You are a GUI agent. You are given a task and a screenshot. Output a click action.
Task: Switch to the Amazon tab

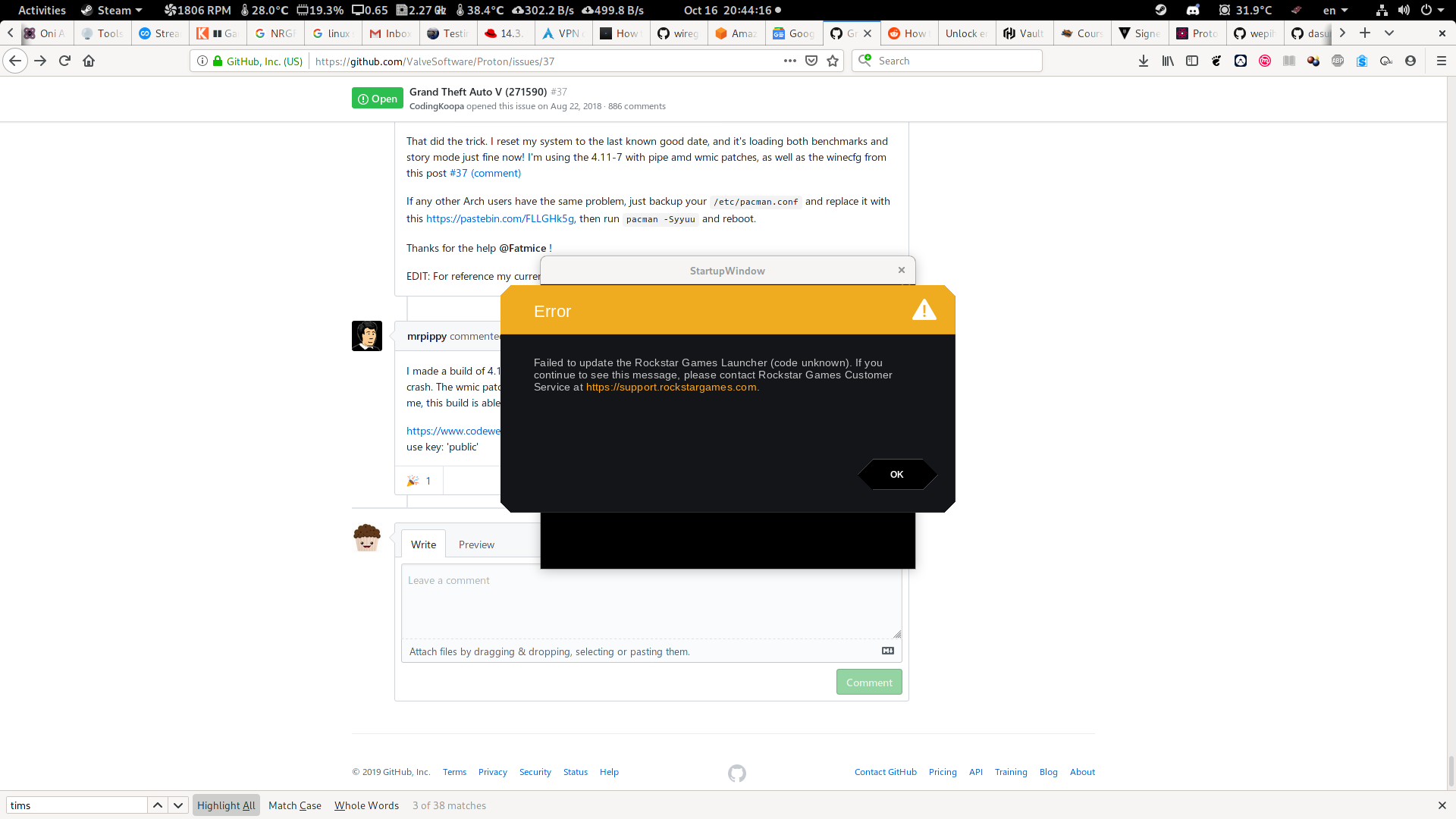(x=736, y=33)
